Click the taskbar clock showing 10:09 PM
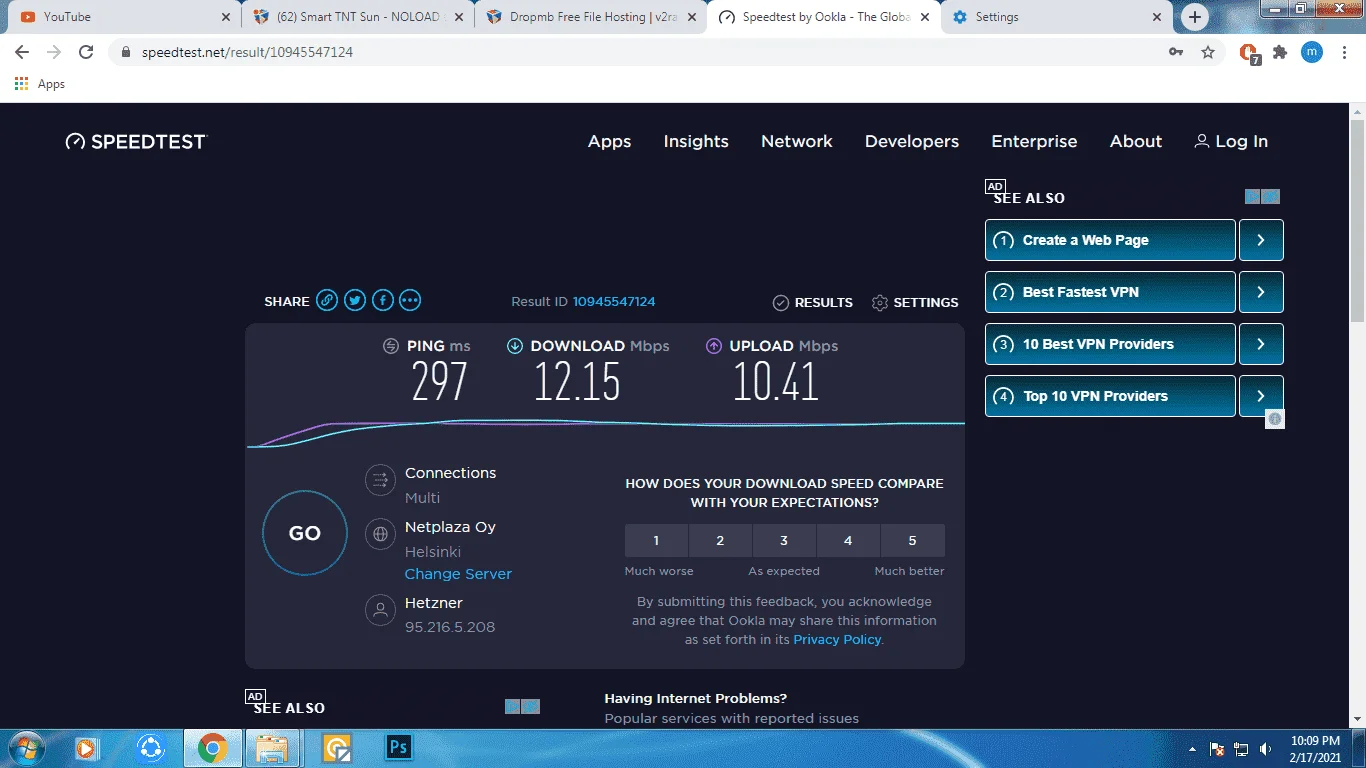Screen dimensions: 1366x768 pos(1315,749)
